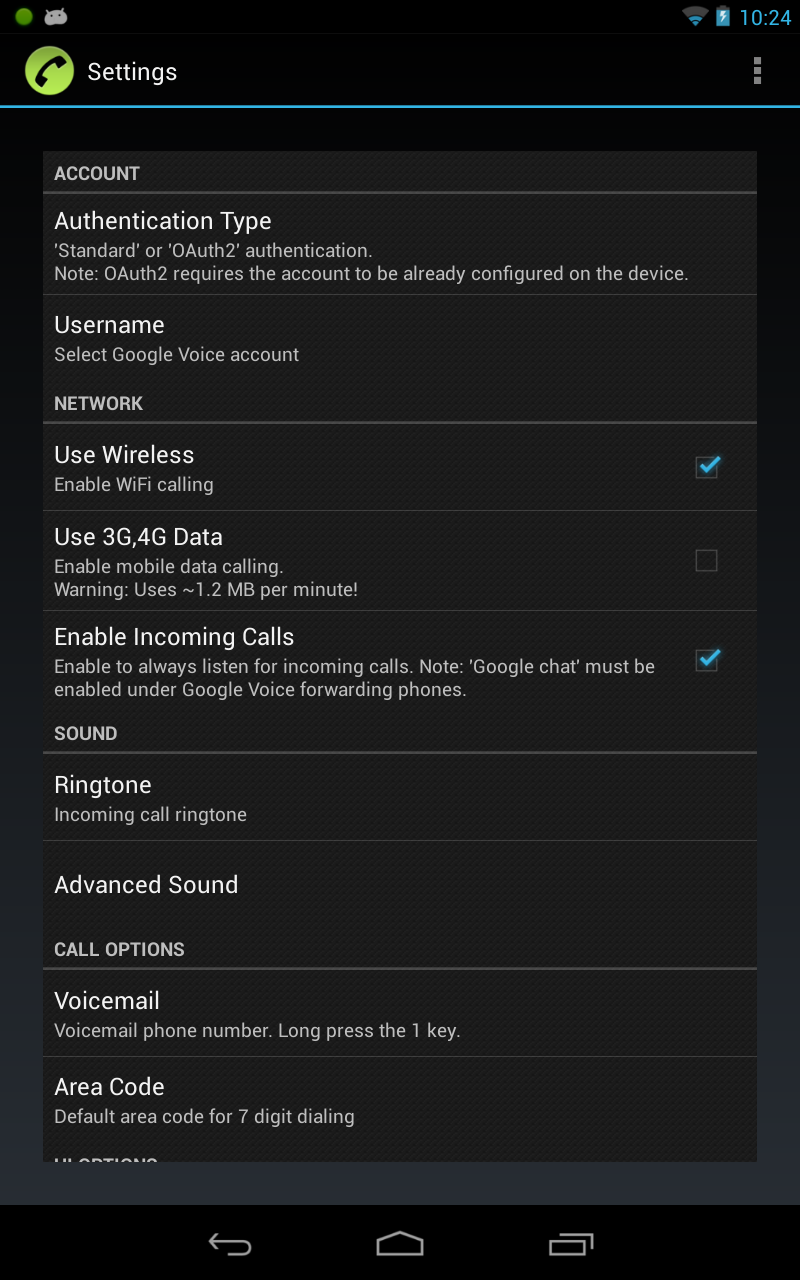Tap the Area Code setting row
Screen dimensions: 800x1280
[400, 1098]
